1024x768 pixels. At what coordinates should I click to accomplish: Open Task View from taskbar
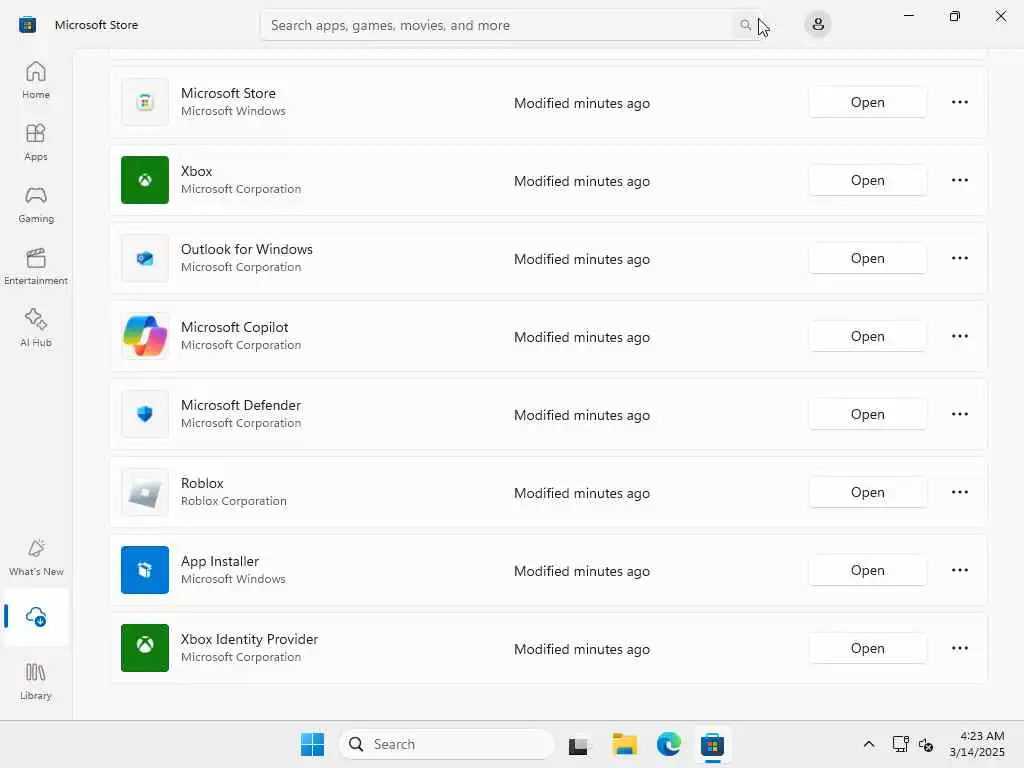pos(578,744)
